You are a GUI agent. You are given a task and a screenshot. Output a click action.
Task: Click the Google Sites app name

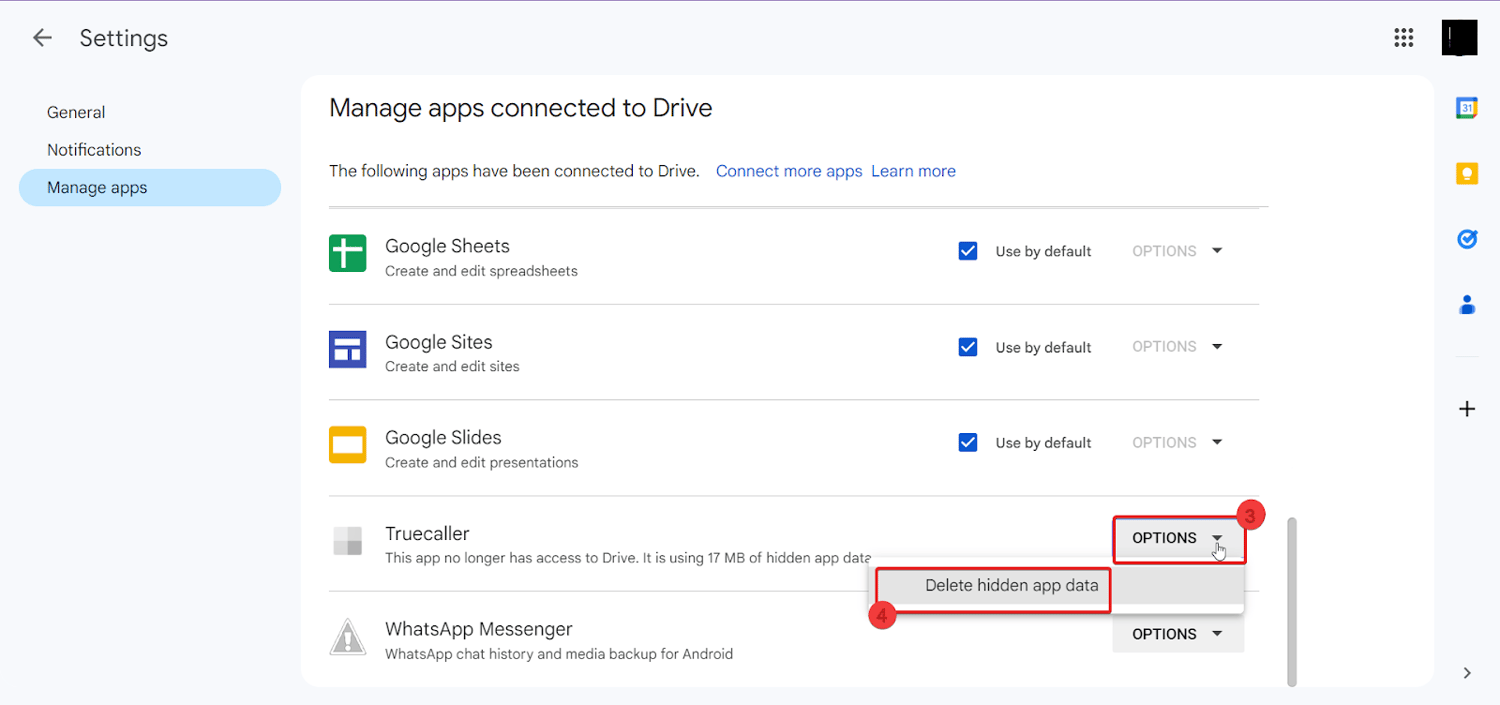pyautogui.click(x=439, y=342)
